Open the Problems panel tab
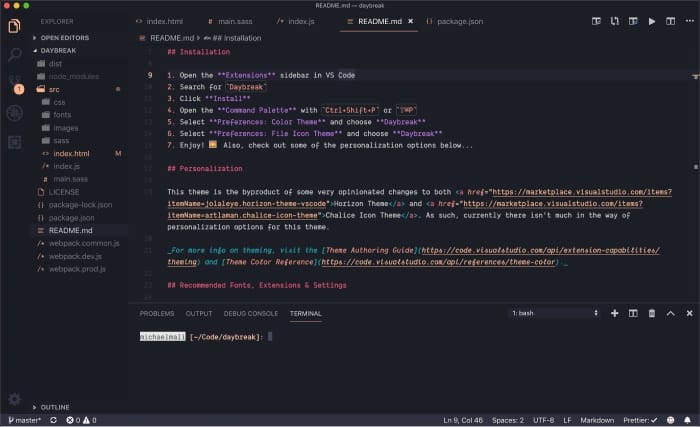Viewport: 700px width, 427px height. tap(157, 314)
